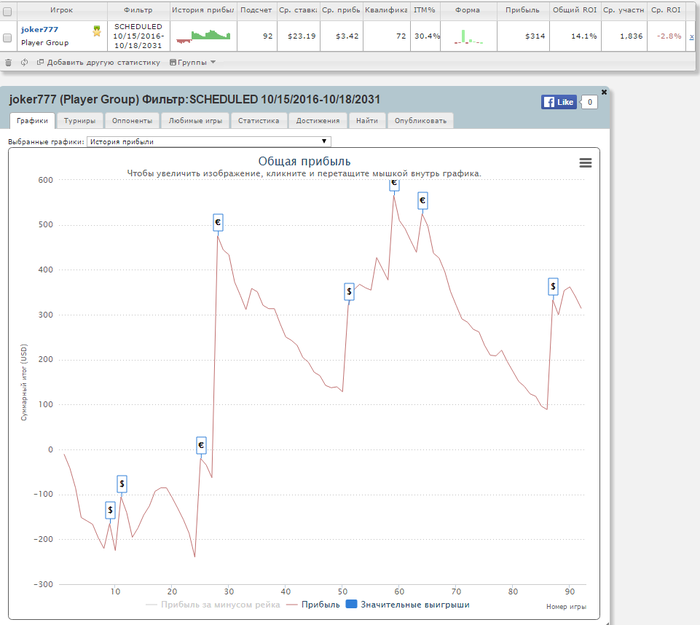This screenshot has height=625, width=700.
Task: Sort by the ITM% column header
Action: tap(425, 10)
